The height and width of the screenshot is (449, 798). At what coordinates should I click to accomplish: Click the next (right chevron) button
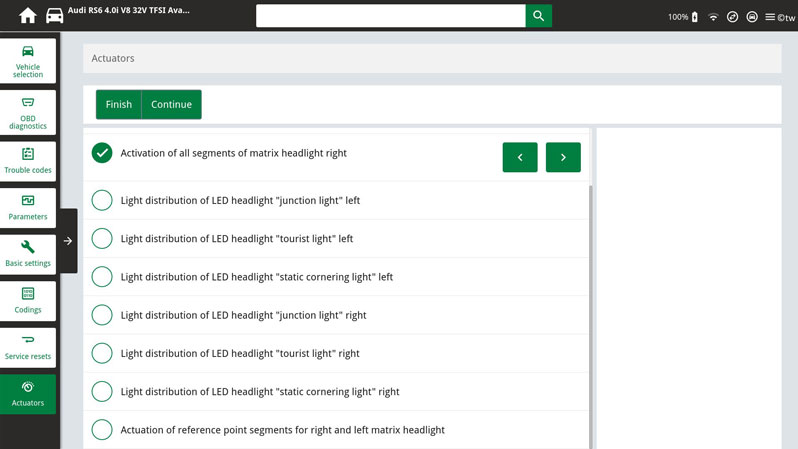(563, 157)
